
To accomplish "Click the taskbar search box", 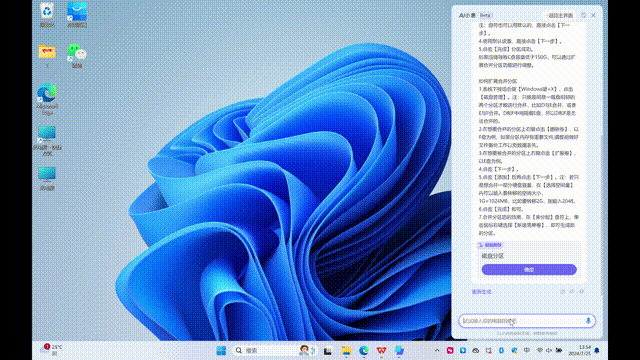I will 268,351.
